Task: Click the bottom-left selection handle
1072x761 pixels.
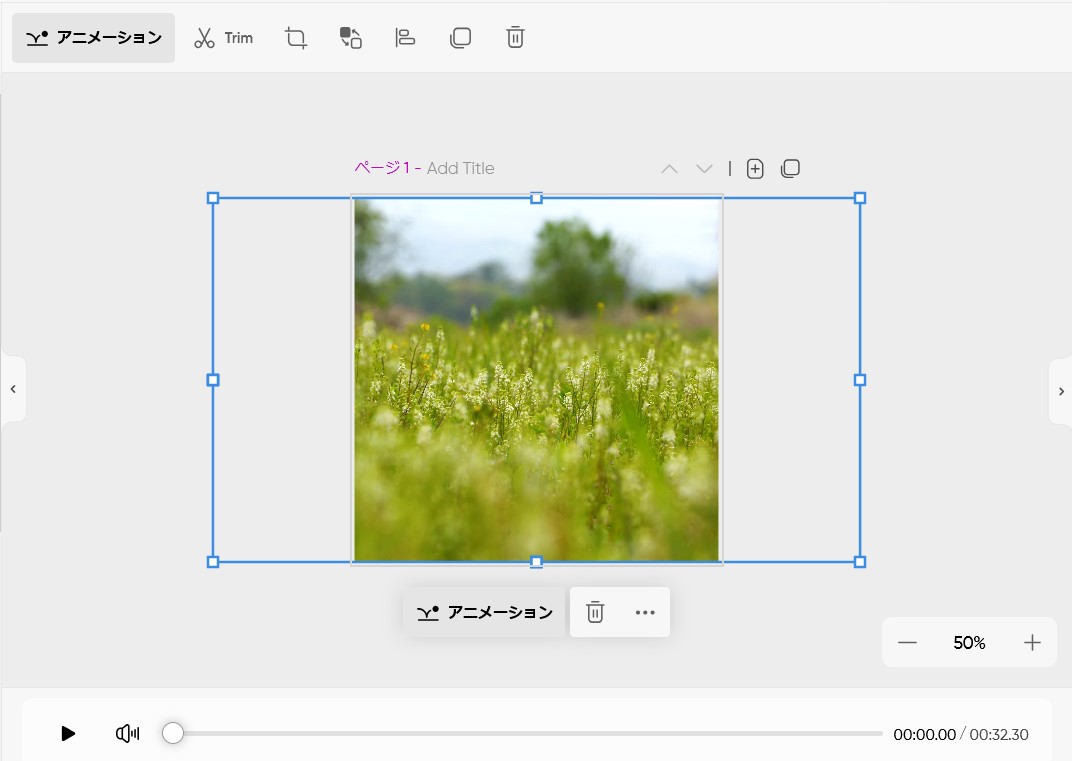Action: pyautogui.click(x=213, y=562)
